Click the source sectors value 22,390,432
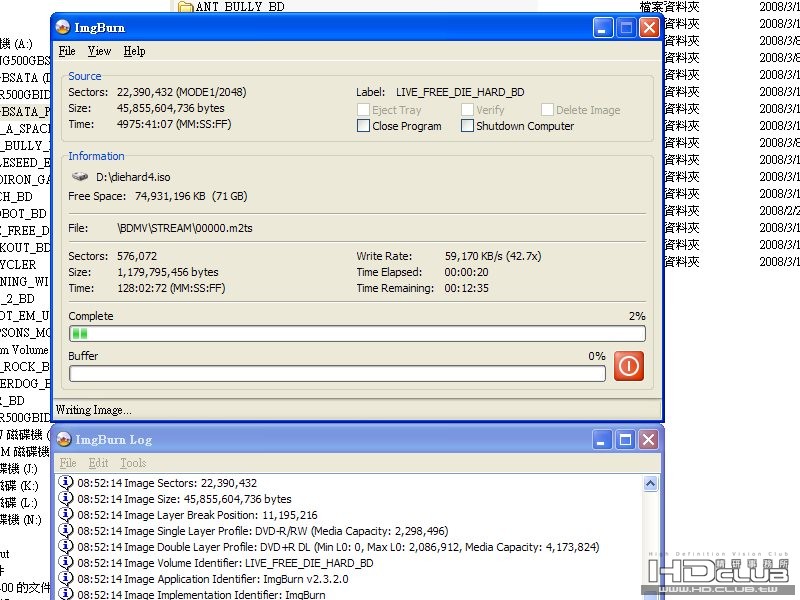800x600 pixels. [x=145, y=92]
